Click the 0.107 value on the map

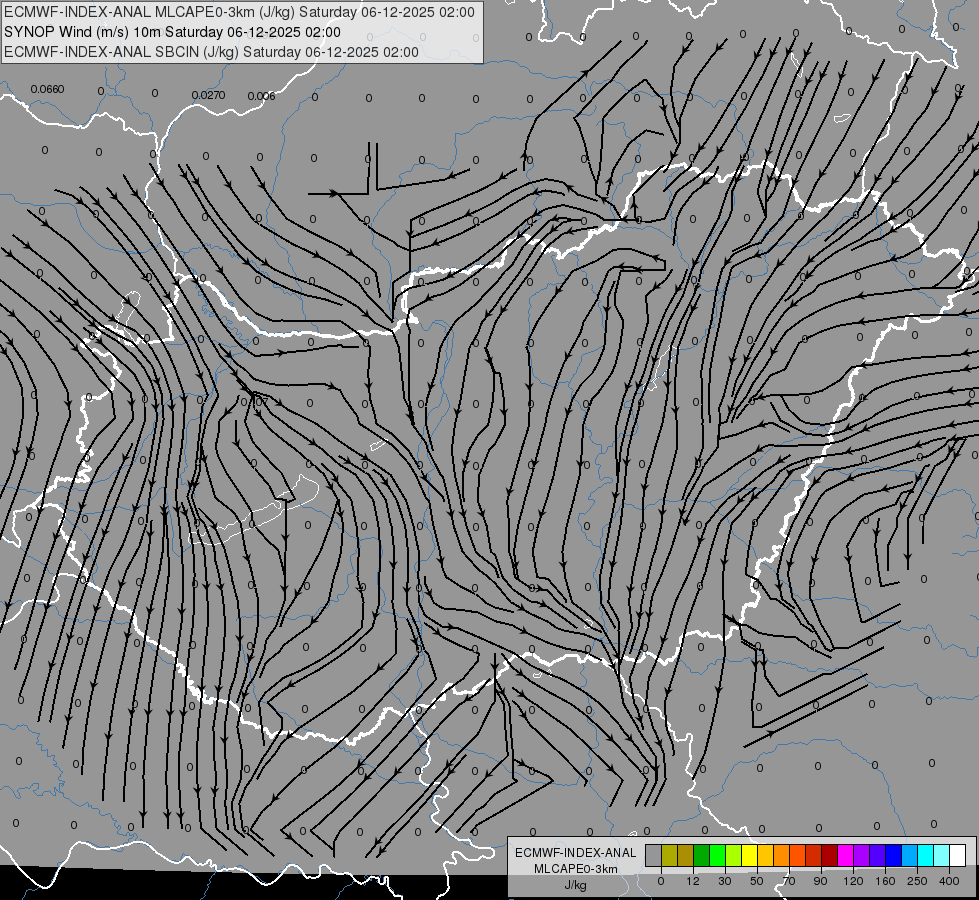pyautogui.click(x=253, y=402)
